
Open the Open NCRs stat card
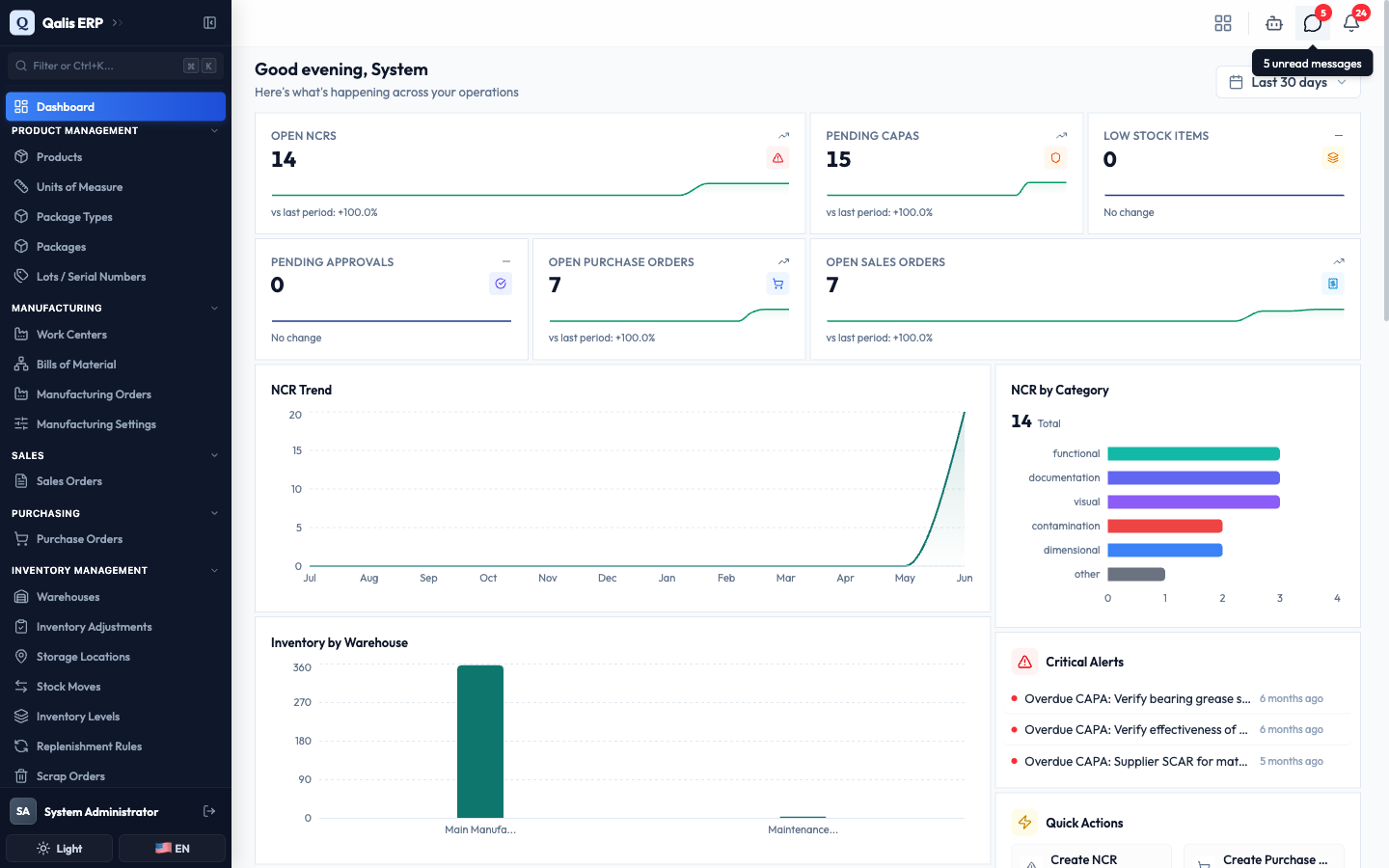point(530,174)
